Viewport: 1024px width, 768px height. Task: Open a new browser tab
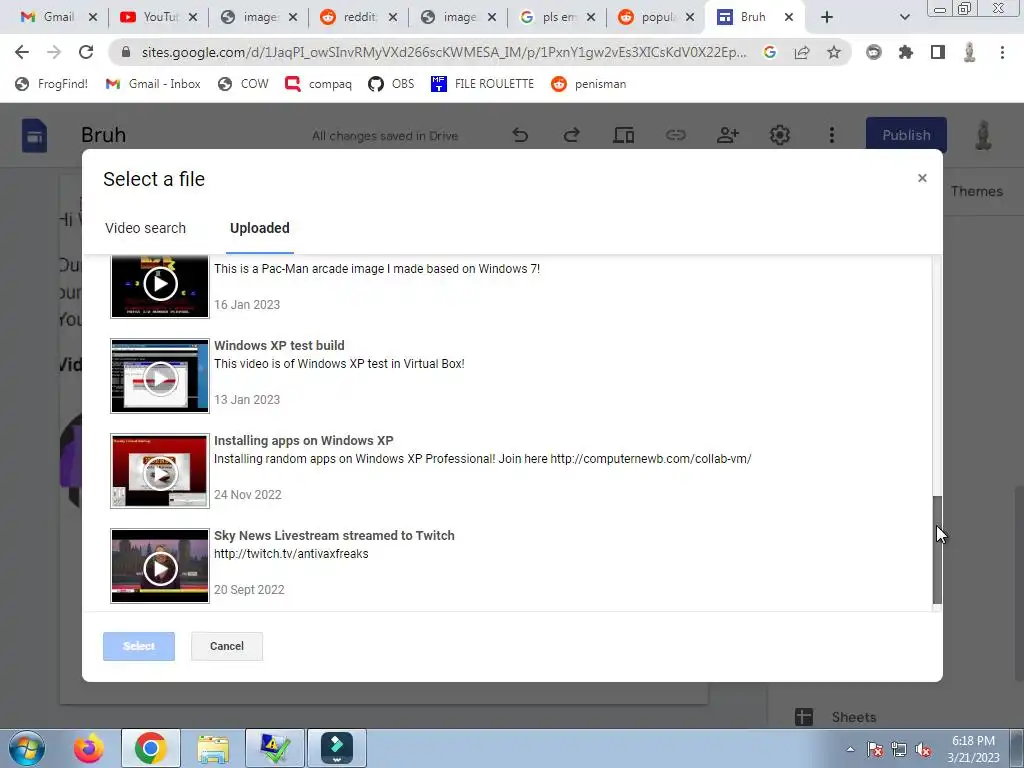click(827, 17)
